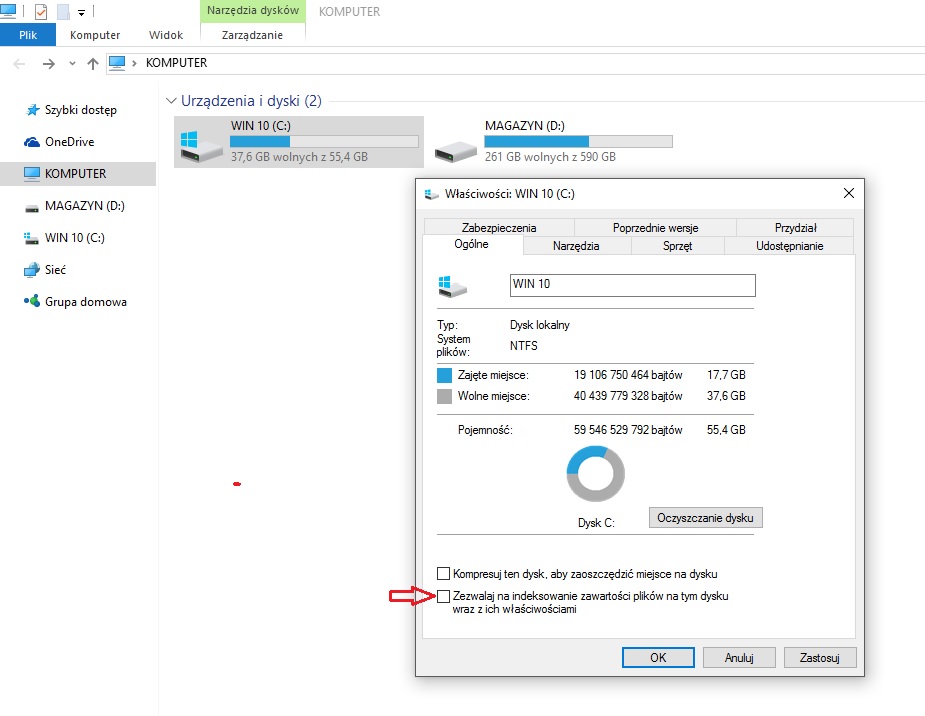Enable Kompresuj ten dysk checkbox
This screenshot has height=716, width=925.
tap(444, 573)
